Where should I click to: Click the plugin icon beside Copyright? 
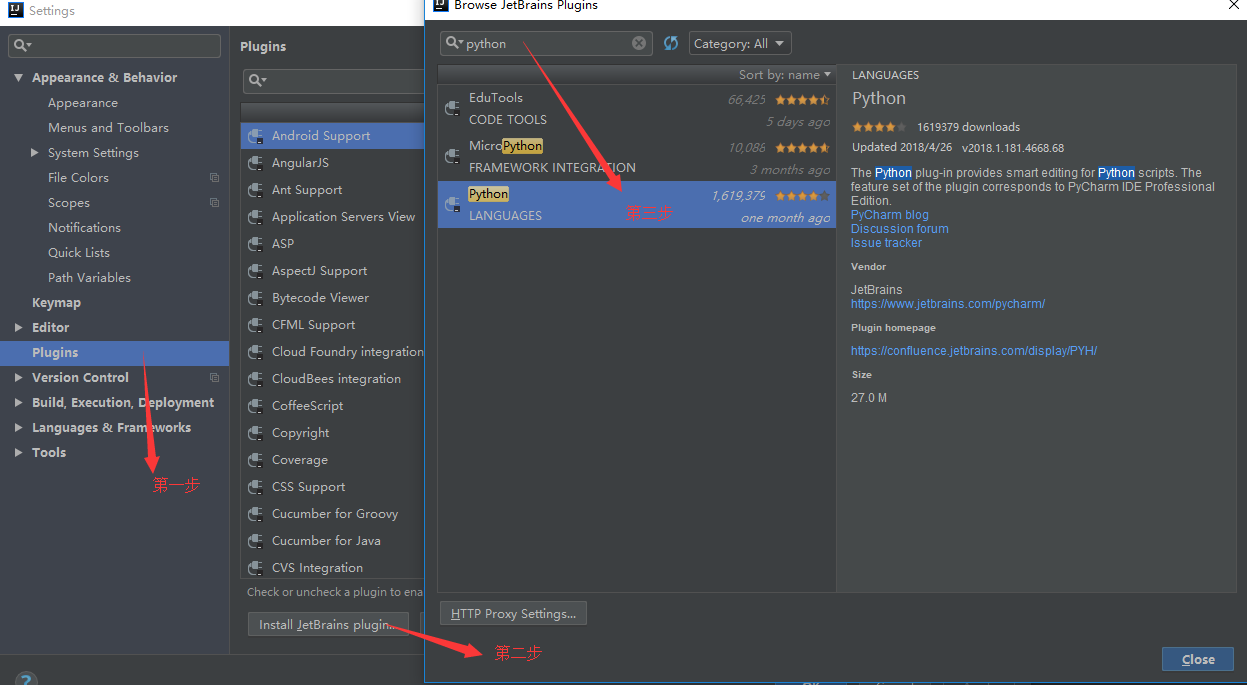click(255, 433)
